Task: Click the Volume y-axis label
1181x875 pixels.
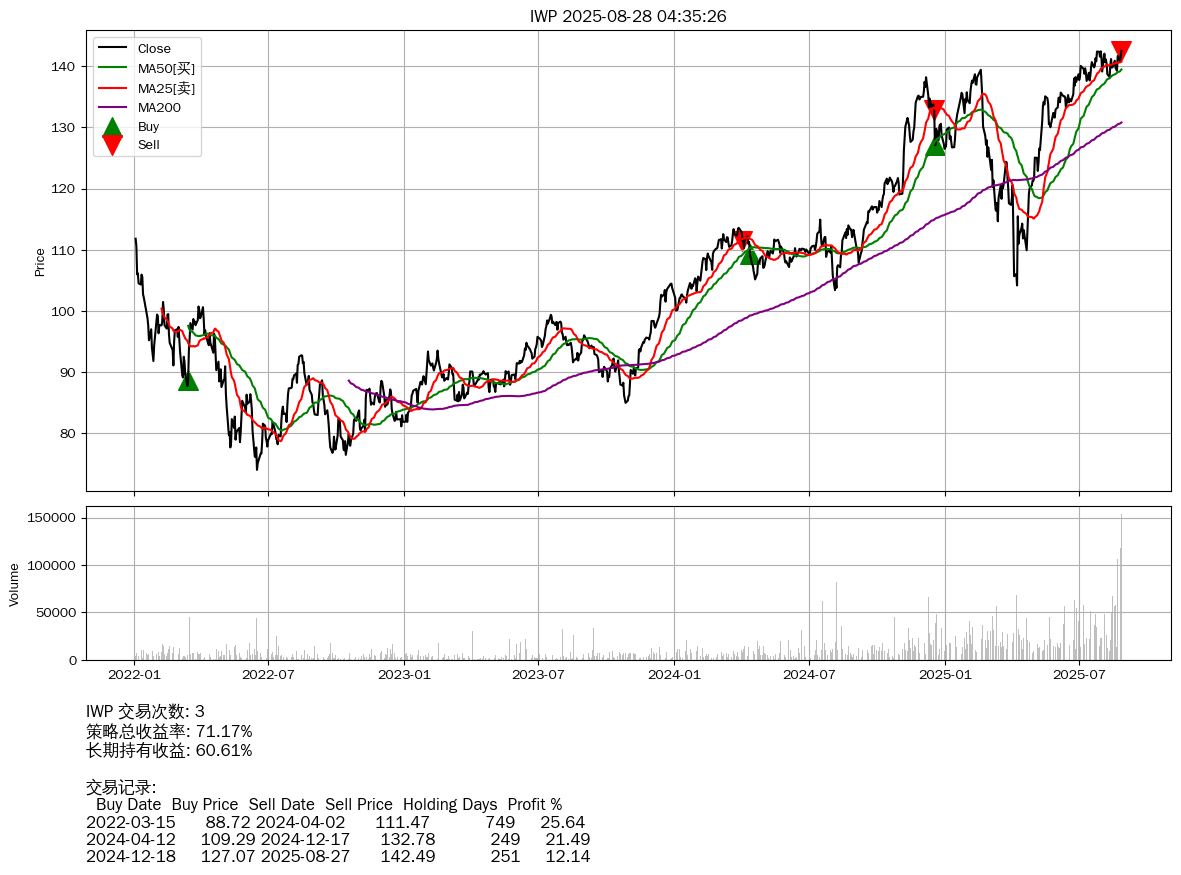Action: pos(14,584)
